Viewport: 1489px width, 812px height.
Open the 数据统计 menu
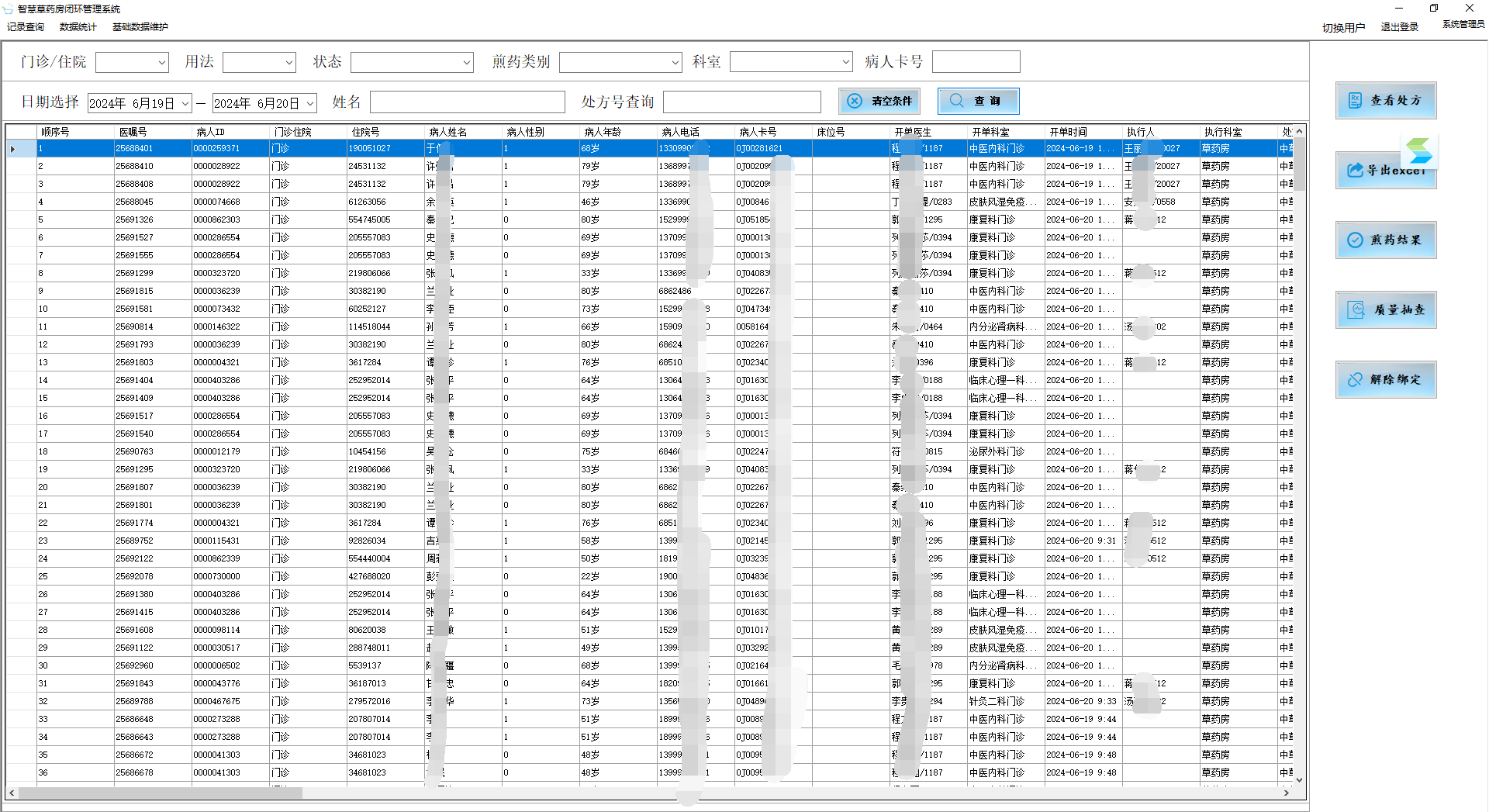coord(78,27)
